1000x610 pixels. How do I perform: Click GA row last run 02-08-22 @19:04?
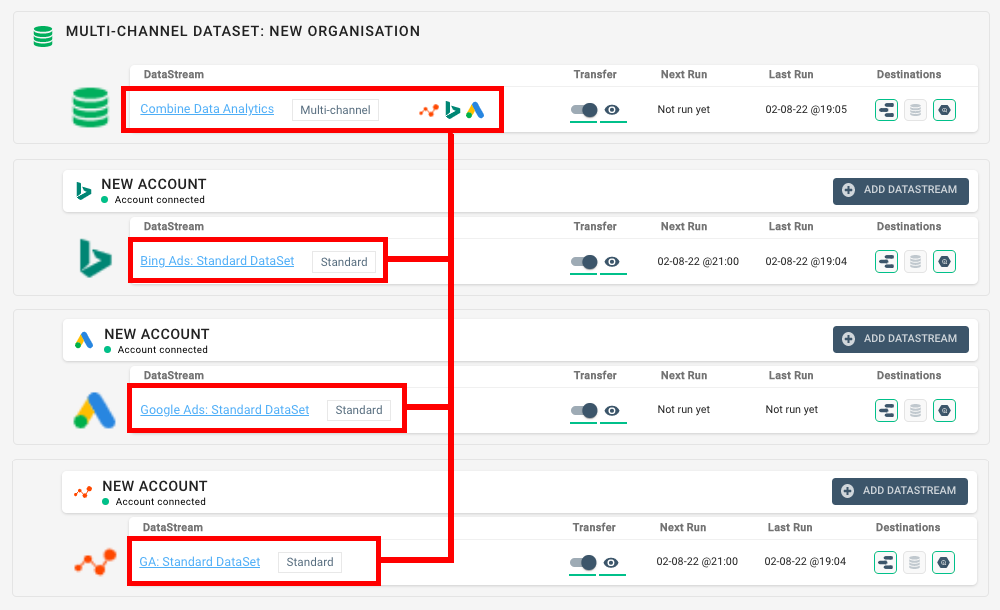(805, 562)
